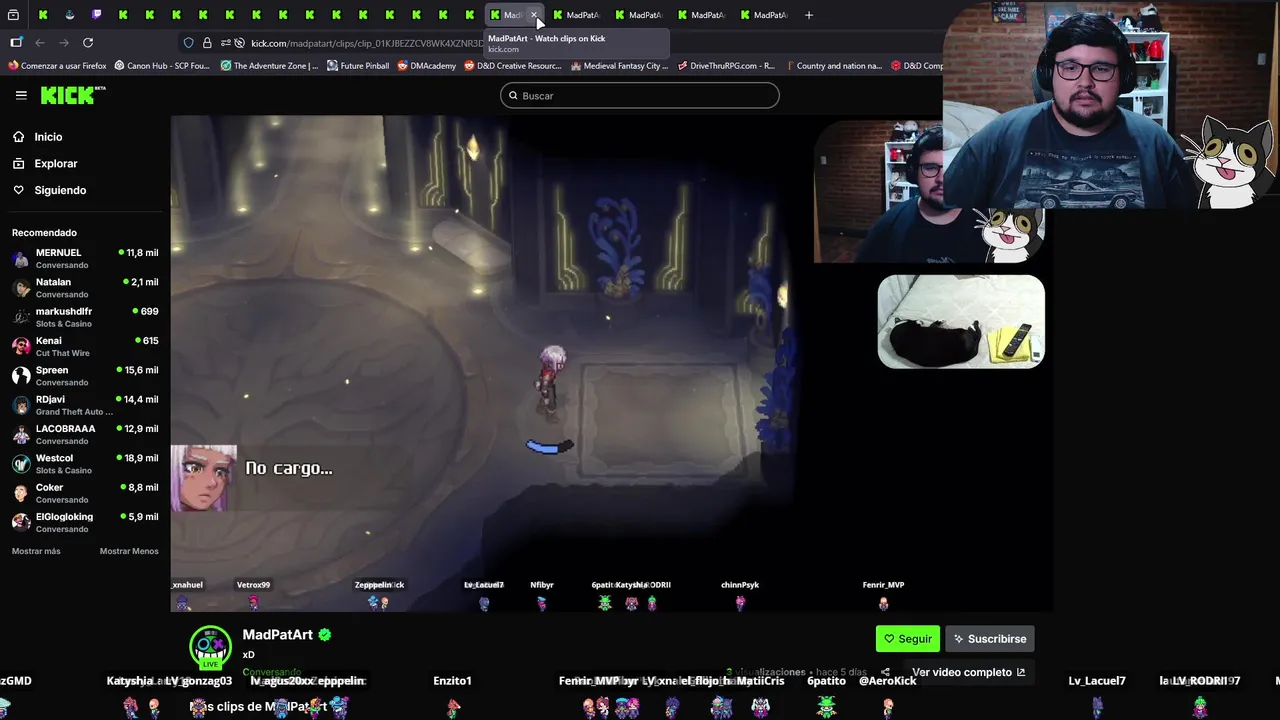This screenshot has width=1280, height=720.
Task: Open a new browser tab
Action: click(809, 15)
